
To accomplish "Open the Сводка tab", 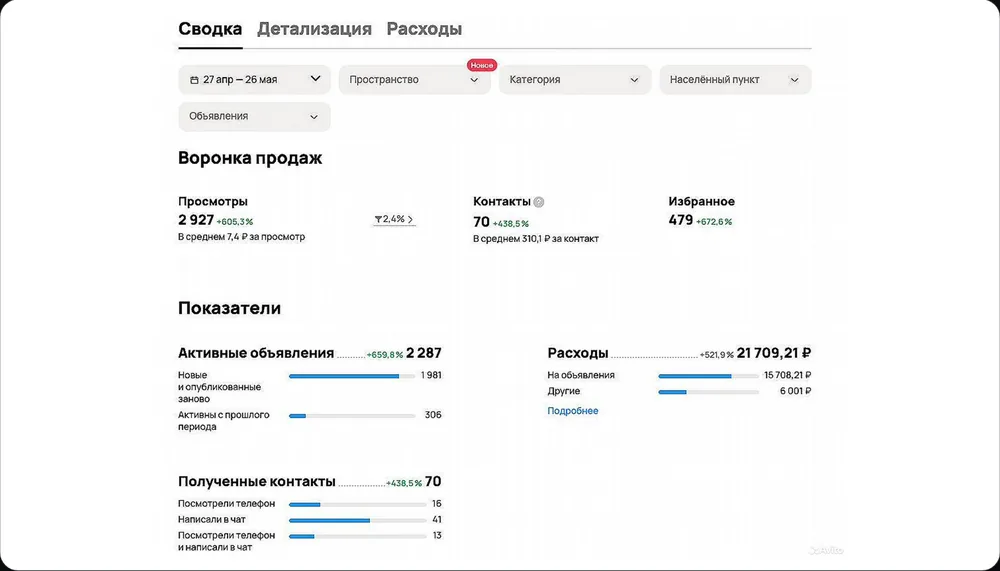I will [x=210, y=29].
